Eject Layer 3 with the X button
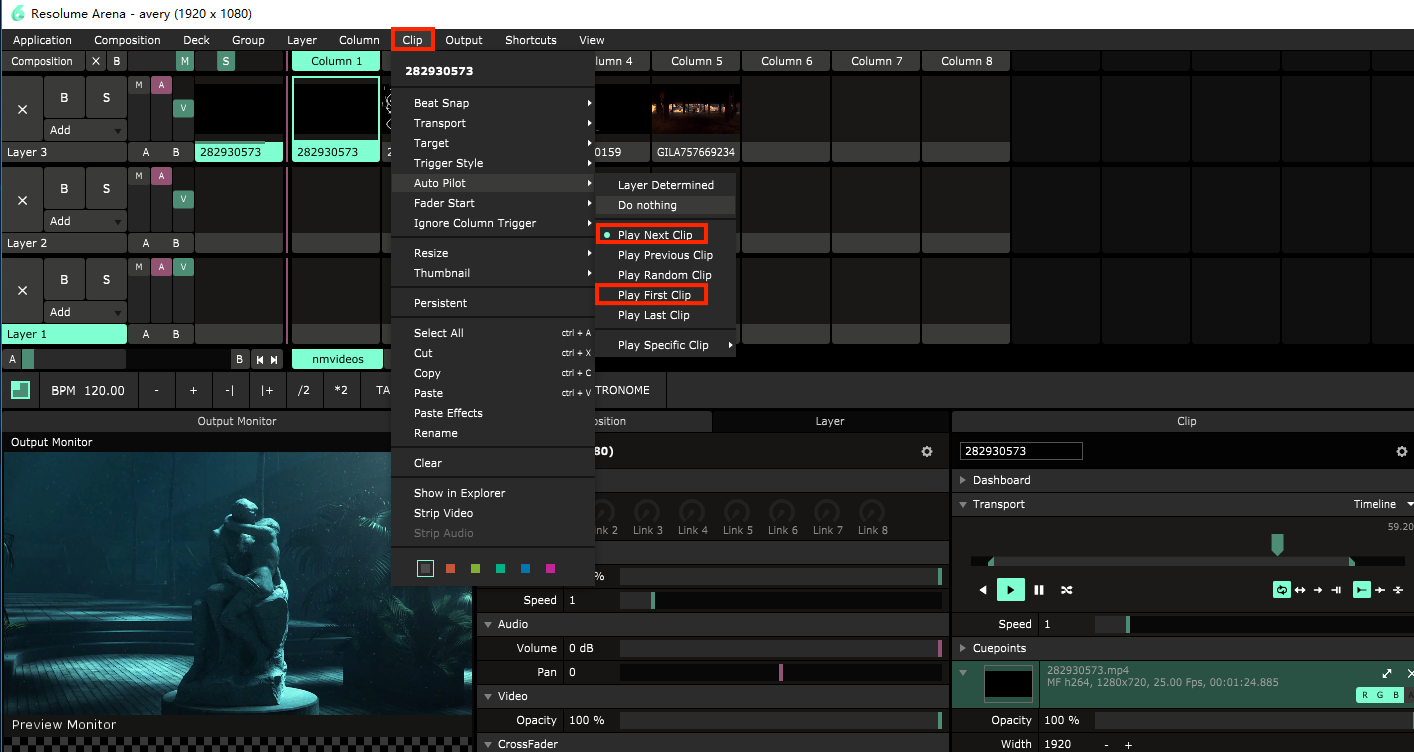 [22, 109]
